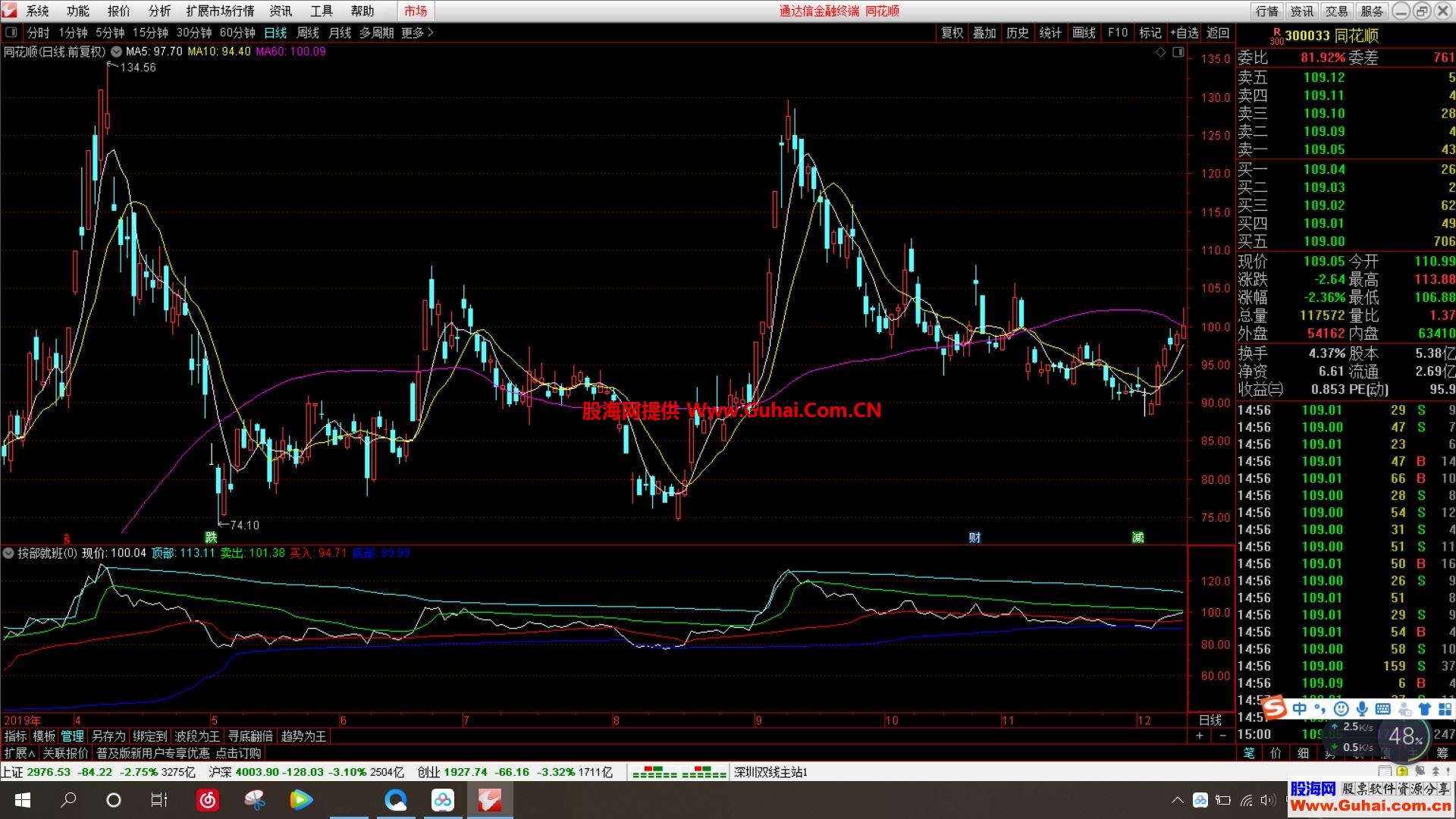Open the 多周期 multi-period view
The height and width of the screenshot is (819, 1456).
[x=376, y=33]
